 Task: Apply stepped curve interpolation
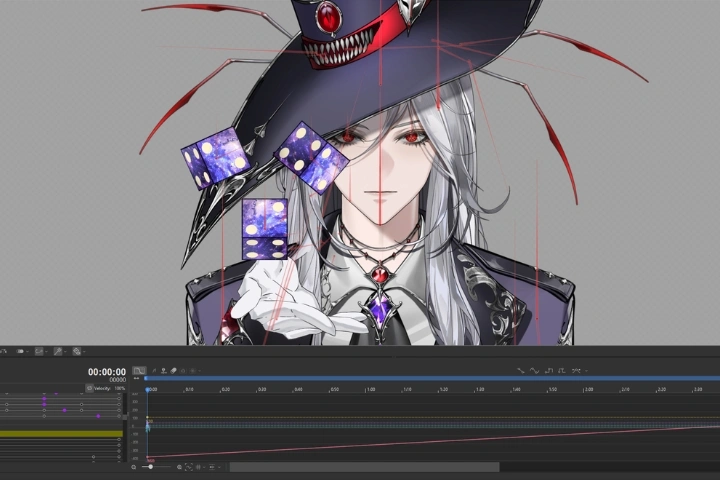coord(549,371)
